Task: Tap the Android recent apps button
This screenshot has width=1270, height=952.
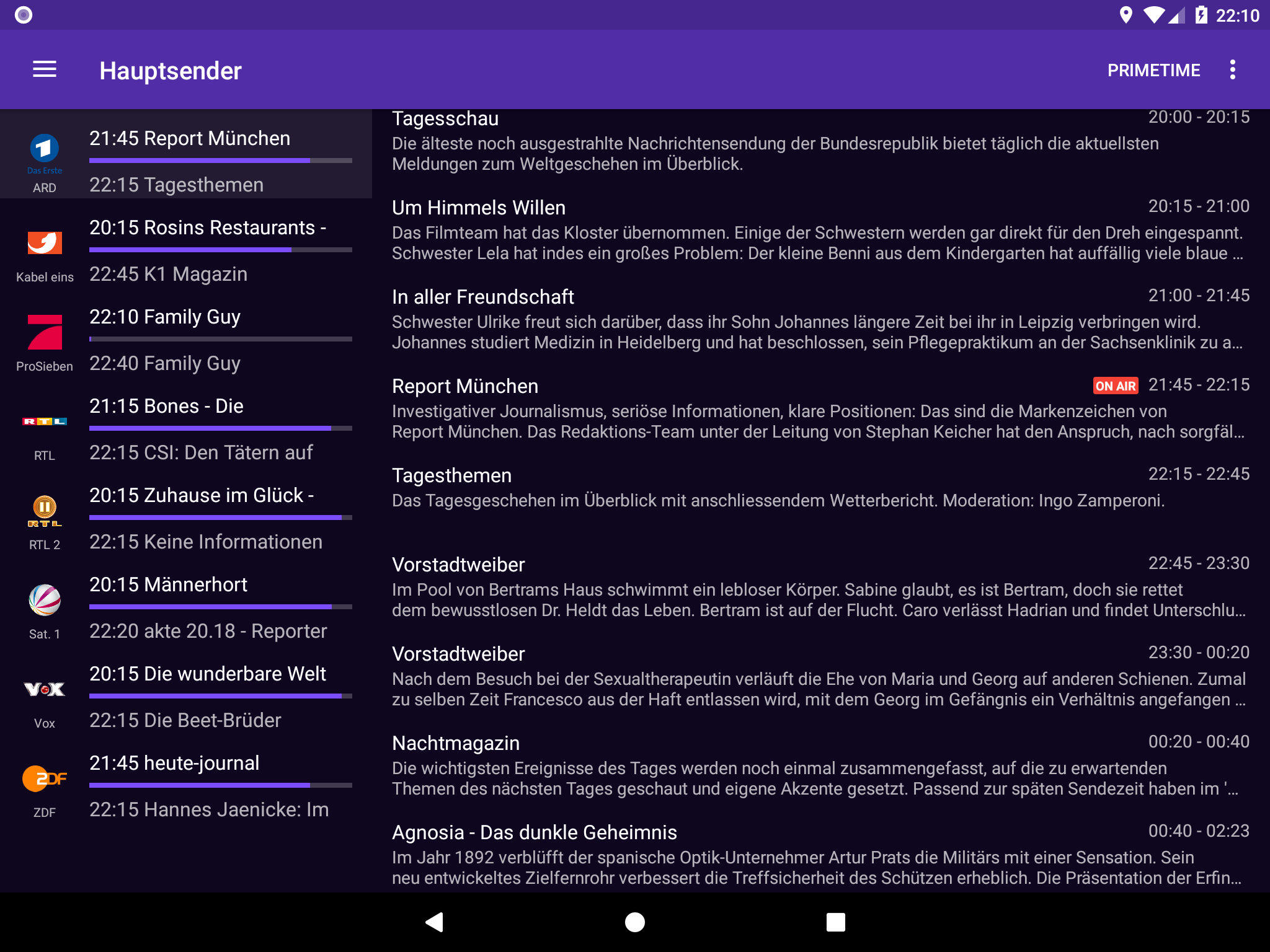Action: [x=835, y=922]
